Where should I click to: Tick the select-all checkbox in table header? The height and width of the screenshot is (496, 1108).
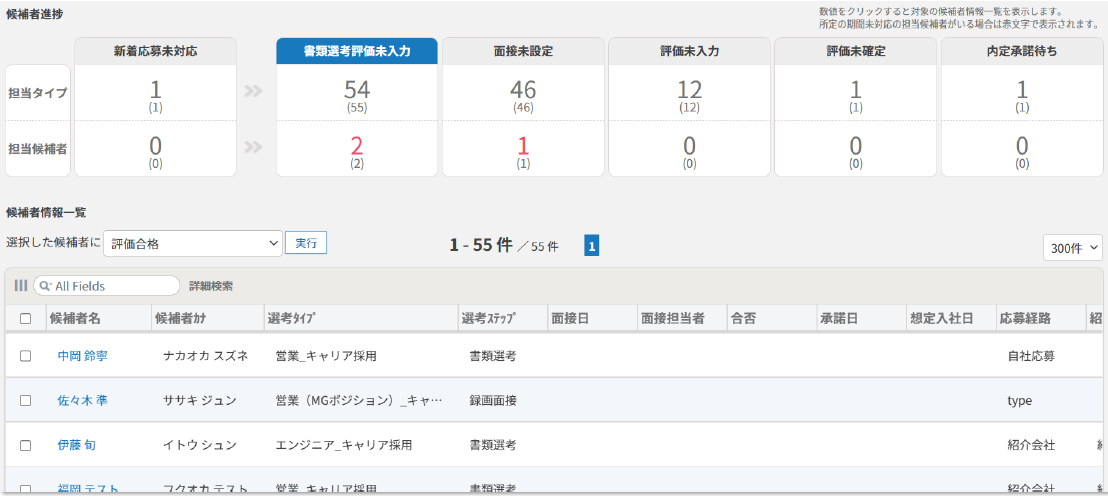[26, 318]
